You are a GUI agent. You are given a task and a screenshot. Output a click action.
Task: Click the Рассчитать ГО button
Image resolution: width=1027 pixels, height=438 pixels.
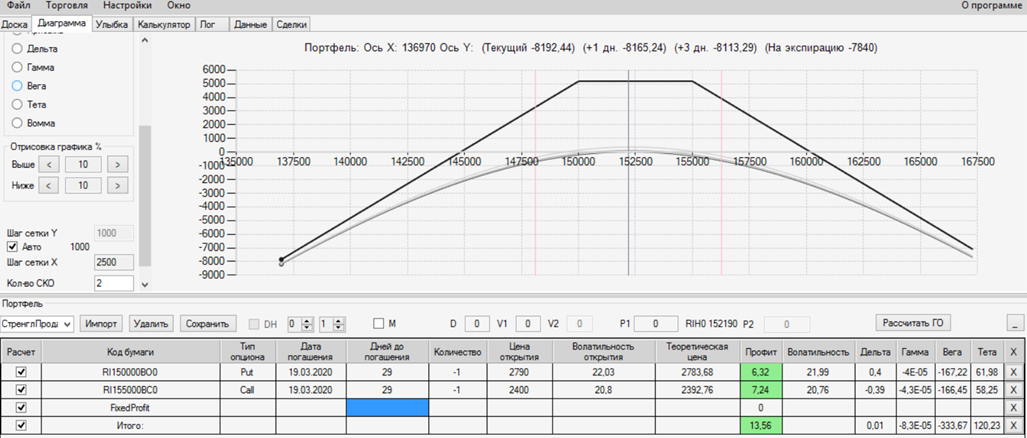click(913, 322)
